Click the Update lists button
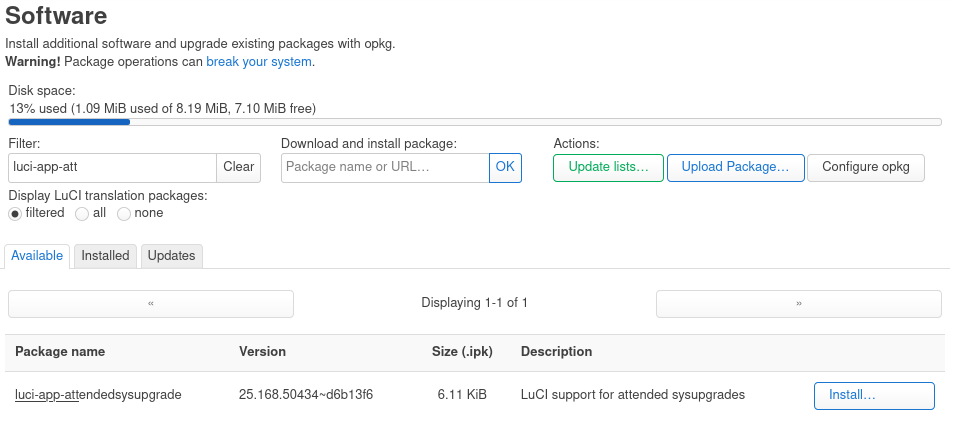Viewport: 956px width, 435px height. 608,168
